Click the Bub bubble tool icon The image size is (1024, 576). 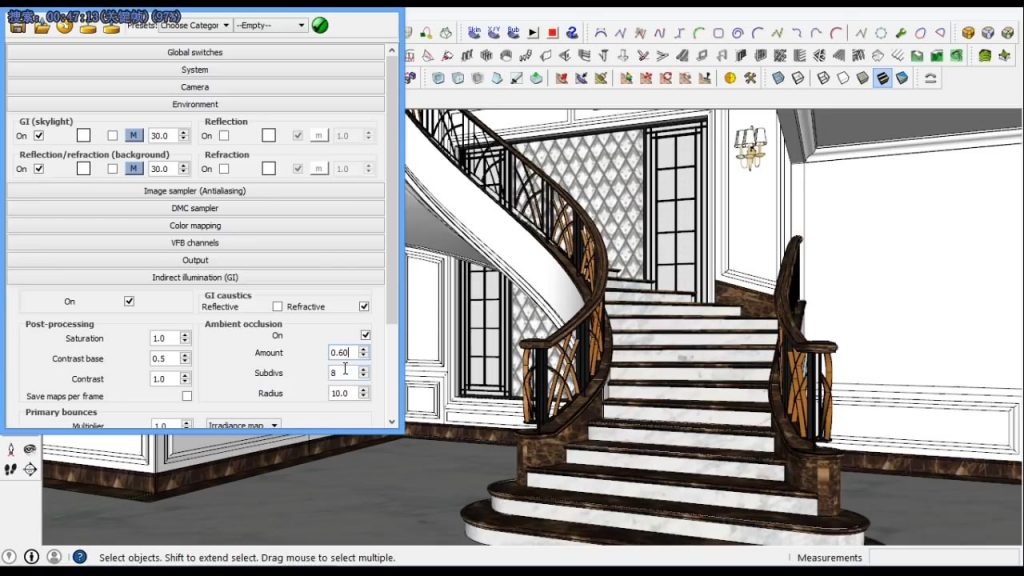click(513, 32)
